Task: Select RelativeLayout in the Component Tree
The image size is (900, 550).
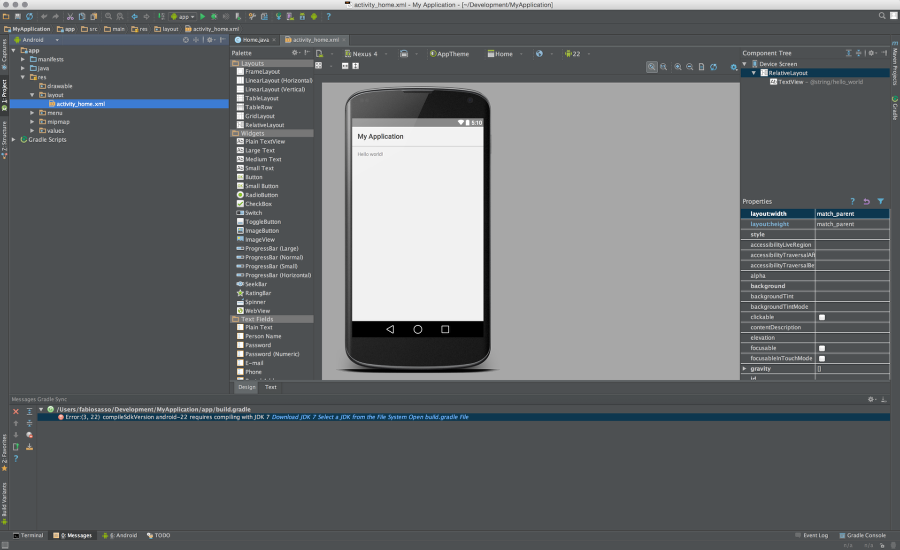Action: click(788, 73)
